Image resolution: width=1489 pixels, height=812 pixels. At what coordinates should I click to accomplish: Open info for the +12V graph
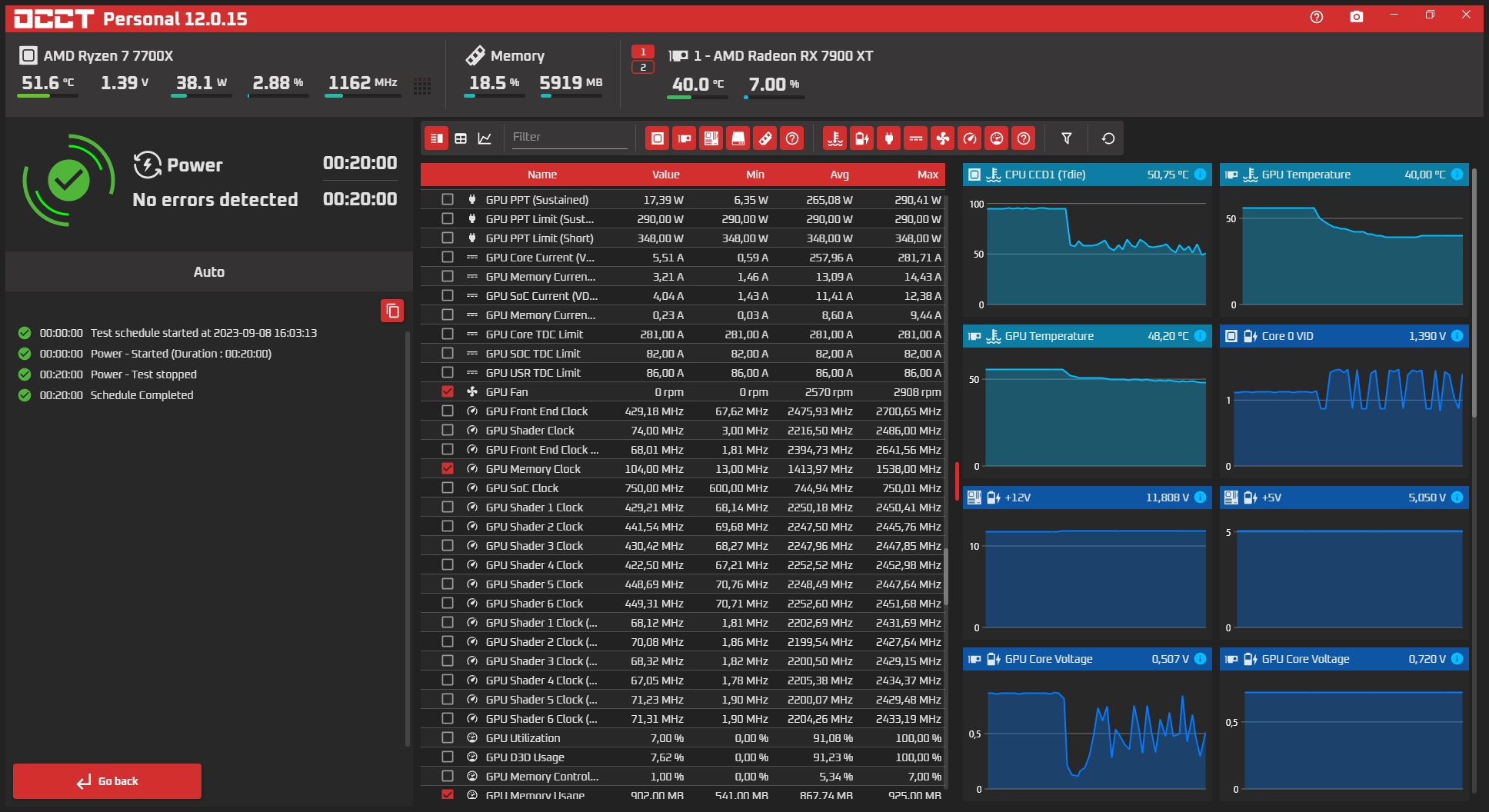[x=1200, y=498]
